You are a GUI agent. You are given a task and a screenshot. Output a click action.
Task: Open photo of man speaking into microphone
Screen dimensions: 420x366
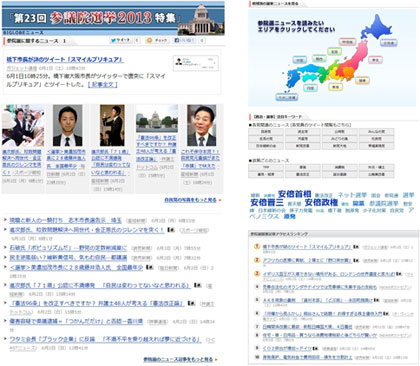pos(112,125)
